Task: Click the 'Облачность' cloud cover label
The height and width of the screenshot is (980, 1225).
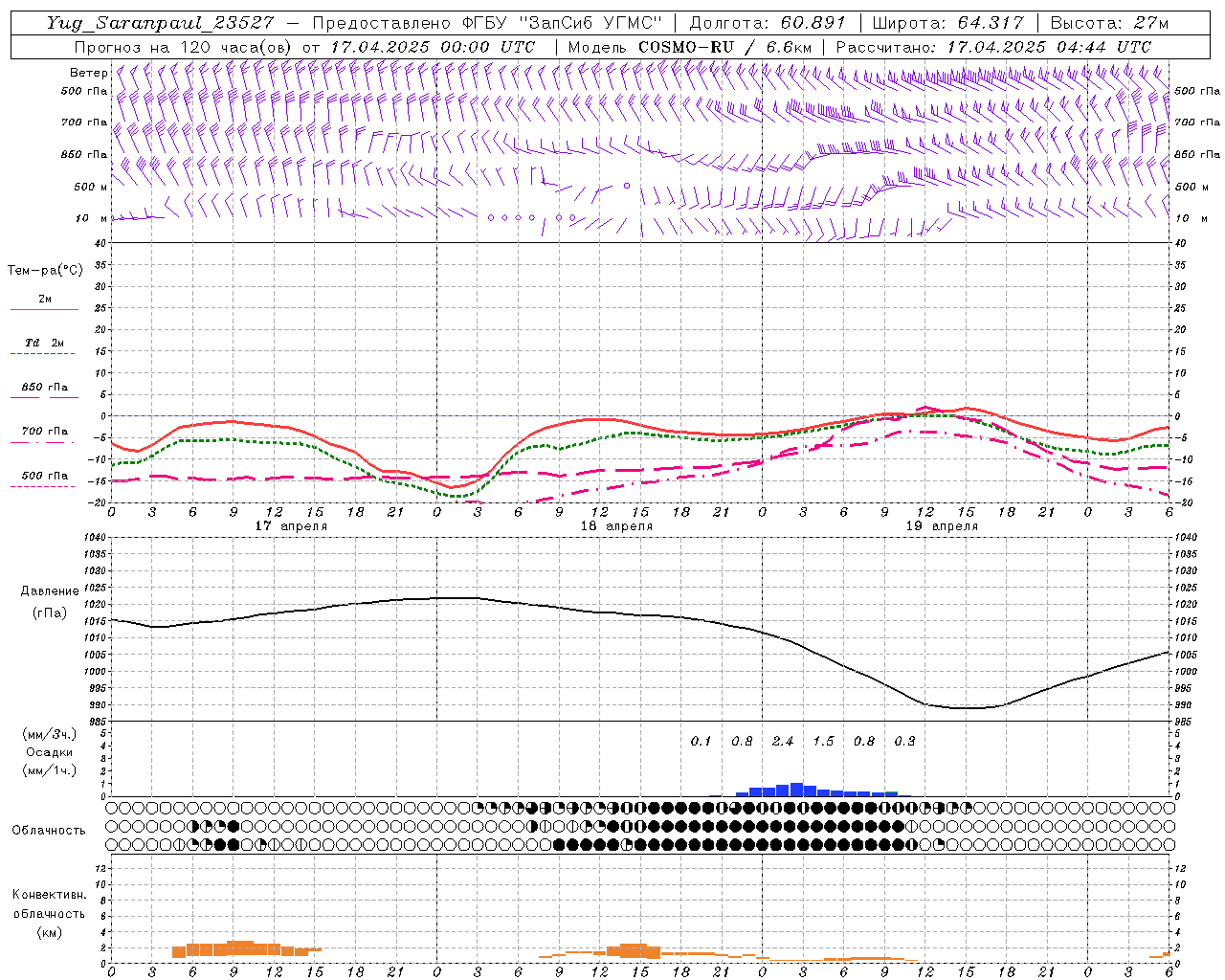Action: click(49, 831)
